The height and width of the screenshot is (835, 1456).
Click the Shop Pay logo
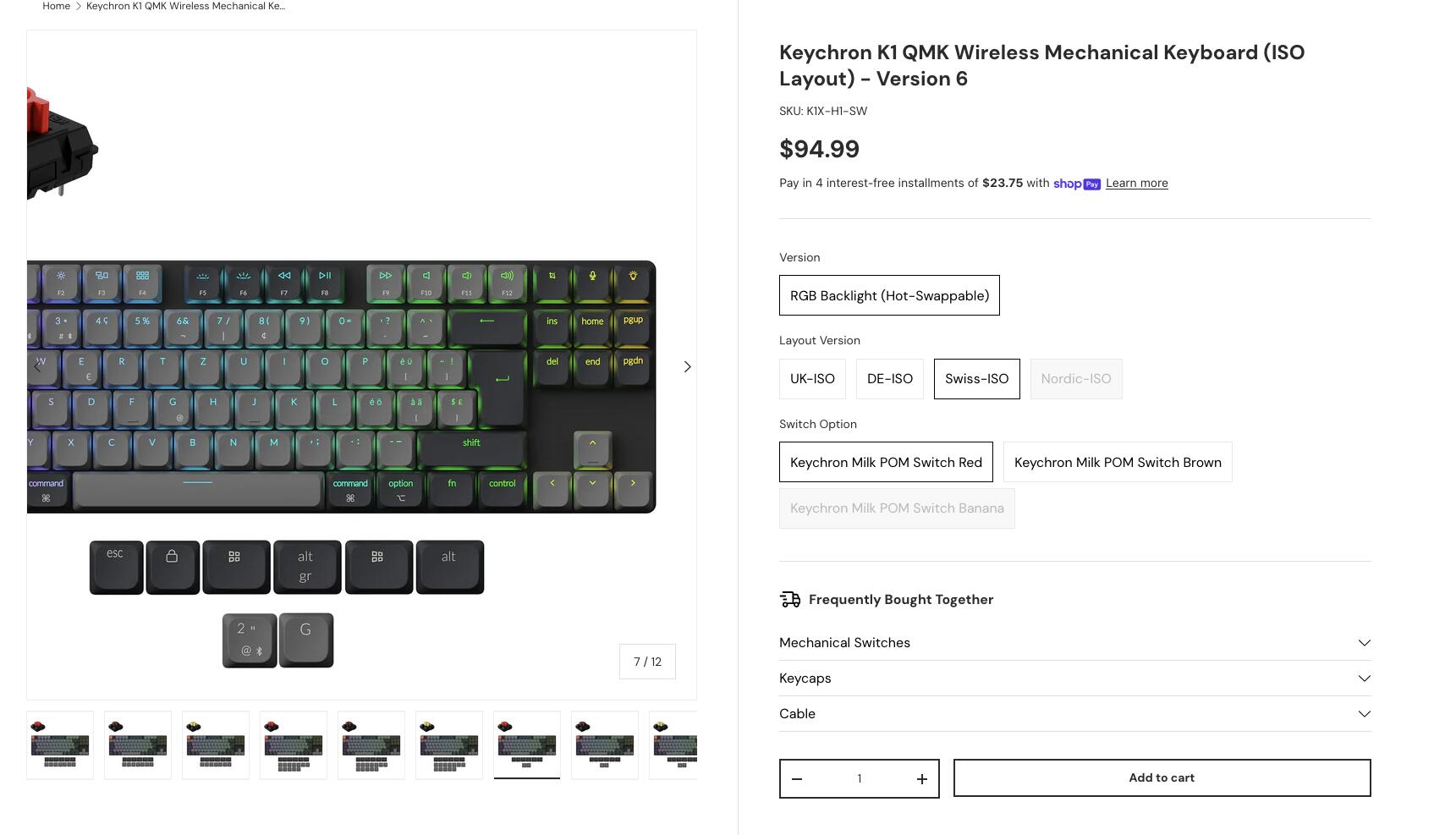(1076, 184)
